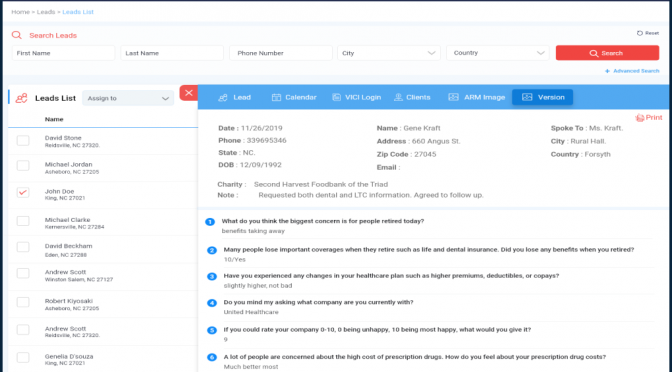Click the Print printer icon
The height and width of the screenshot is (372, 672).
coord(639,118)
